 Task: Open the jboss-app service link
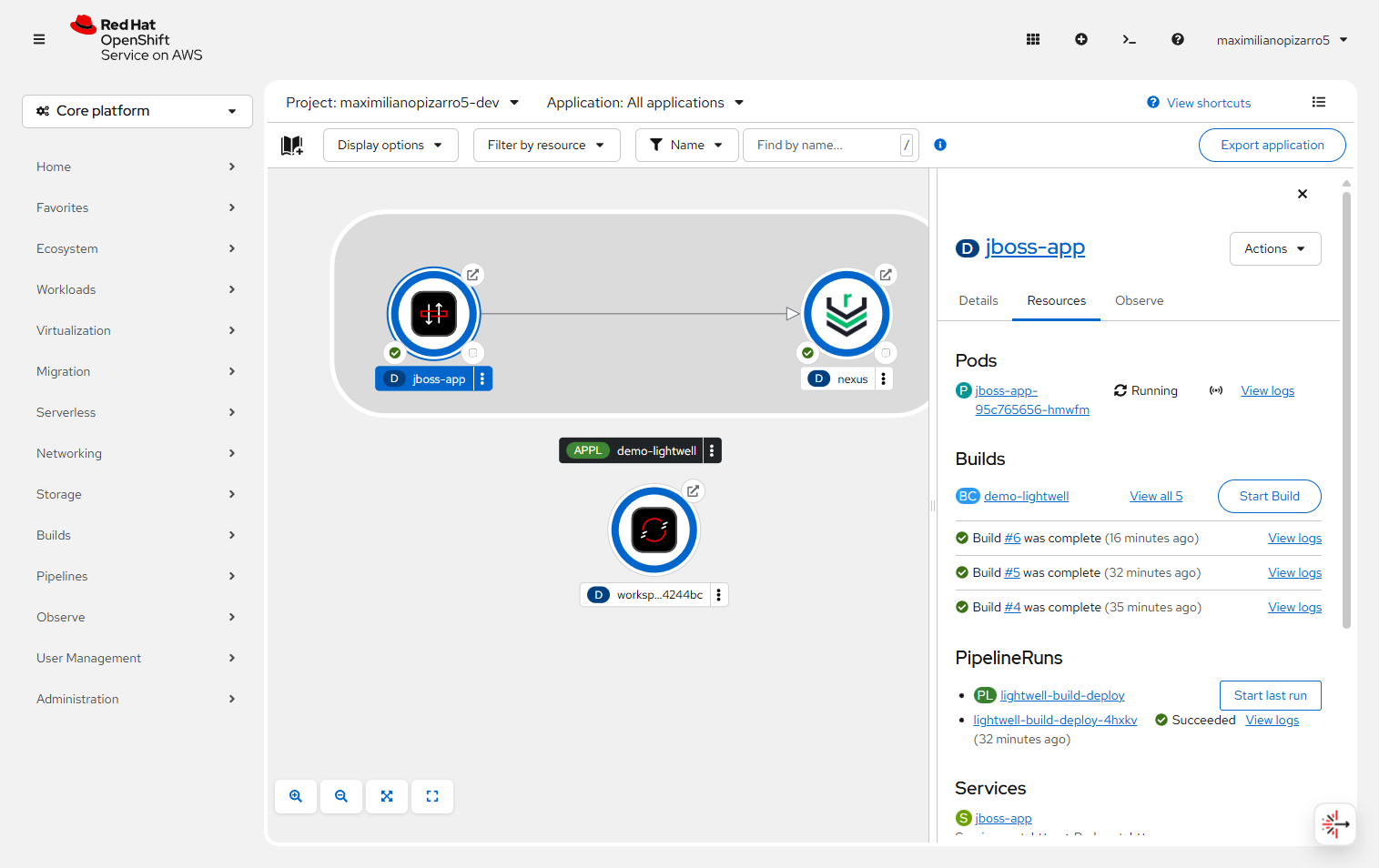coord(1003,818)
